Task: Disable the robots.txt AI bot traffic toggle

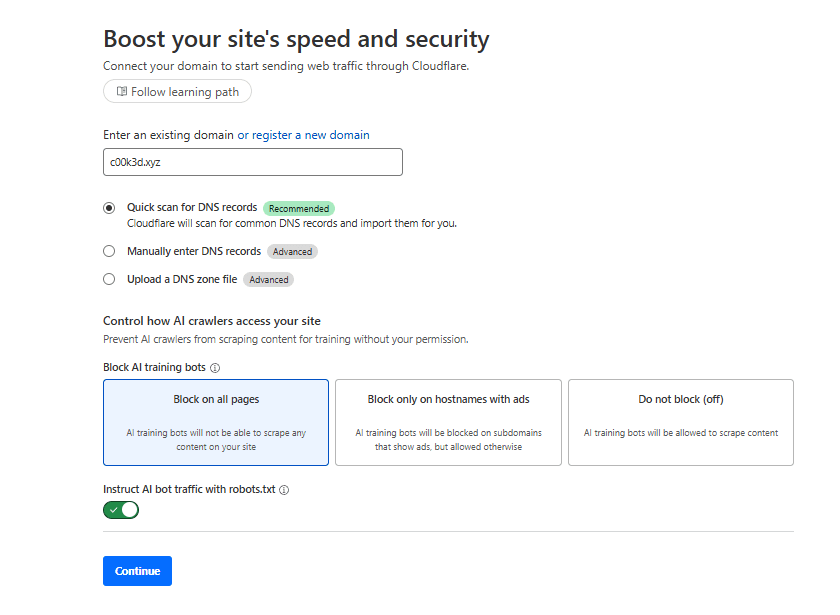Action: tap(121, 510)
